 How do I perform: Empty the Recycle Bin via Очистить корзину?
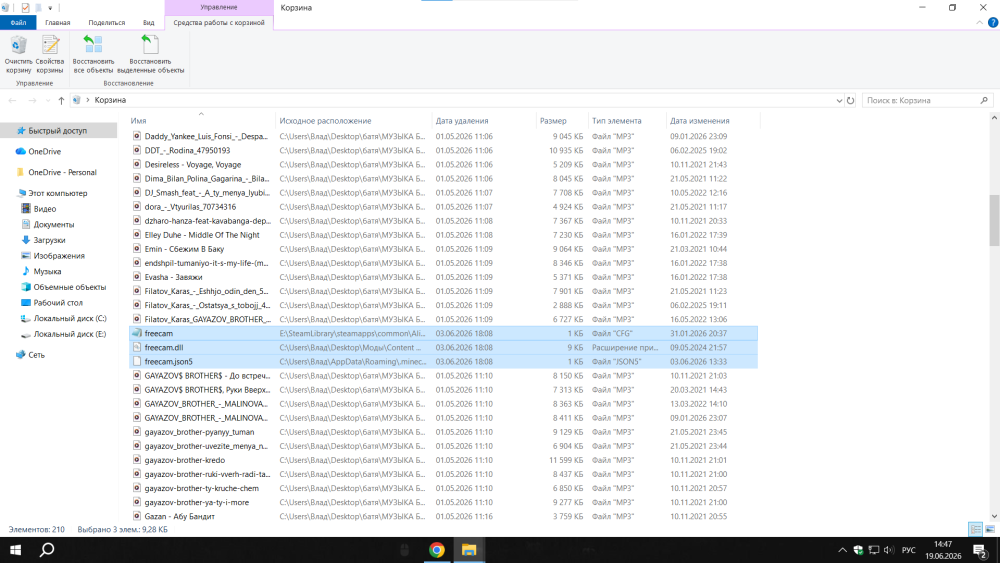pos(18,54)
